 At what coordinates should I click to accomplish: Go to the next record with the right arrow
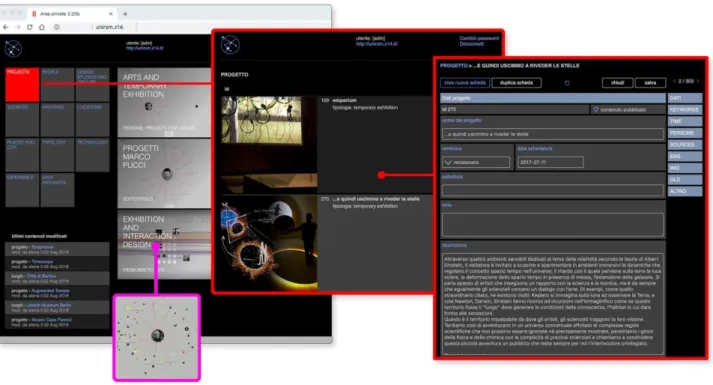698,81
